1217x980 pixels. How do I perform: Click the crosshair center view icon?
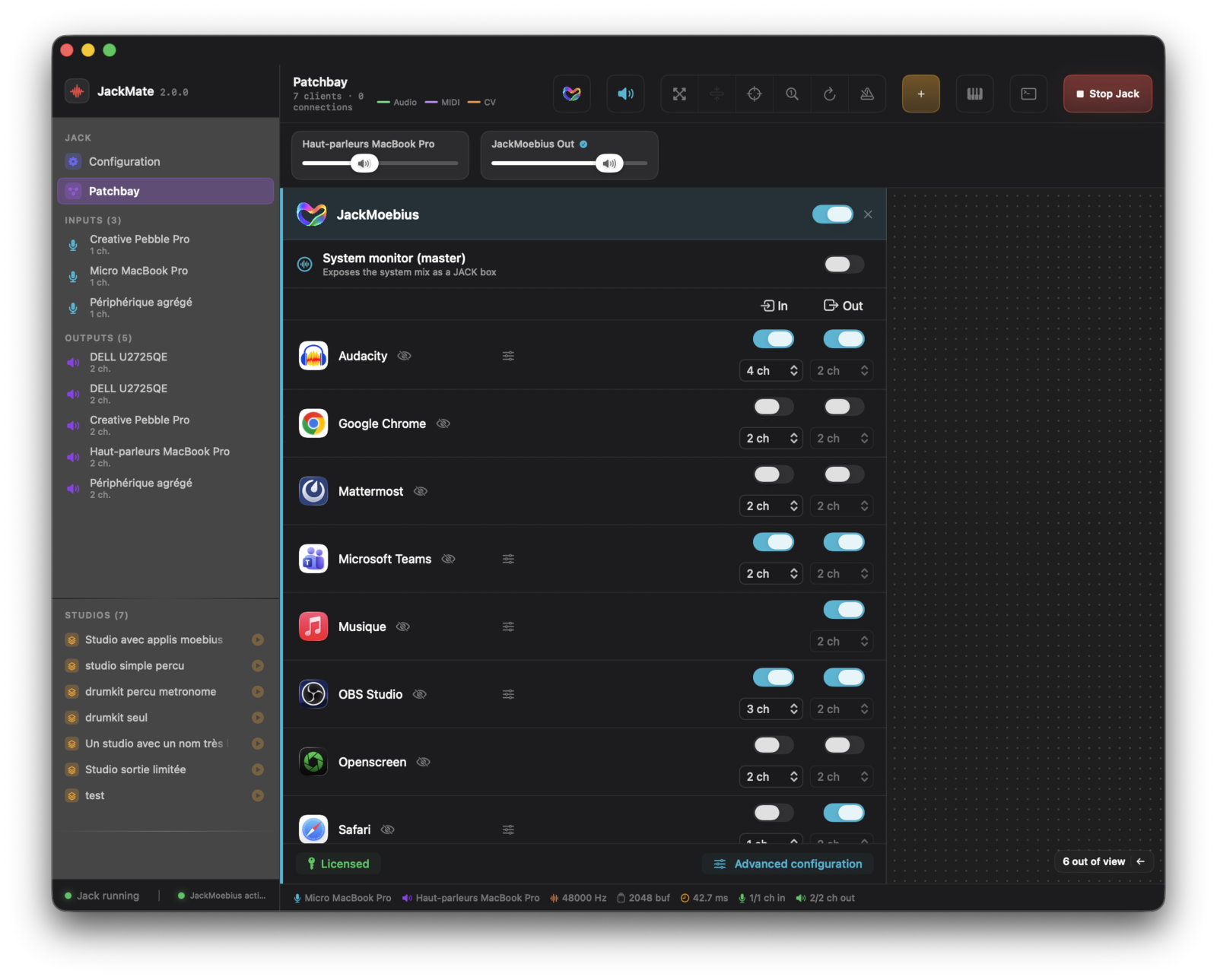(754, 94)
